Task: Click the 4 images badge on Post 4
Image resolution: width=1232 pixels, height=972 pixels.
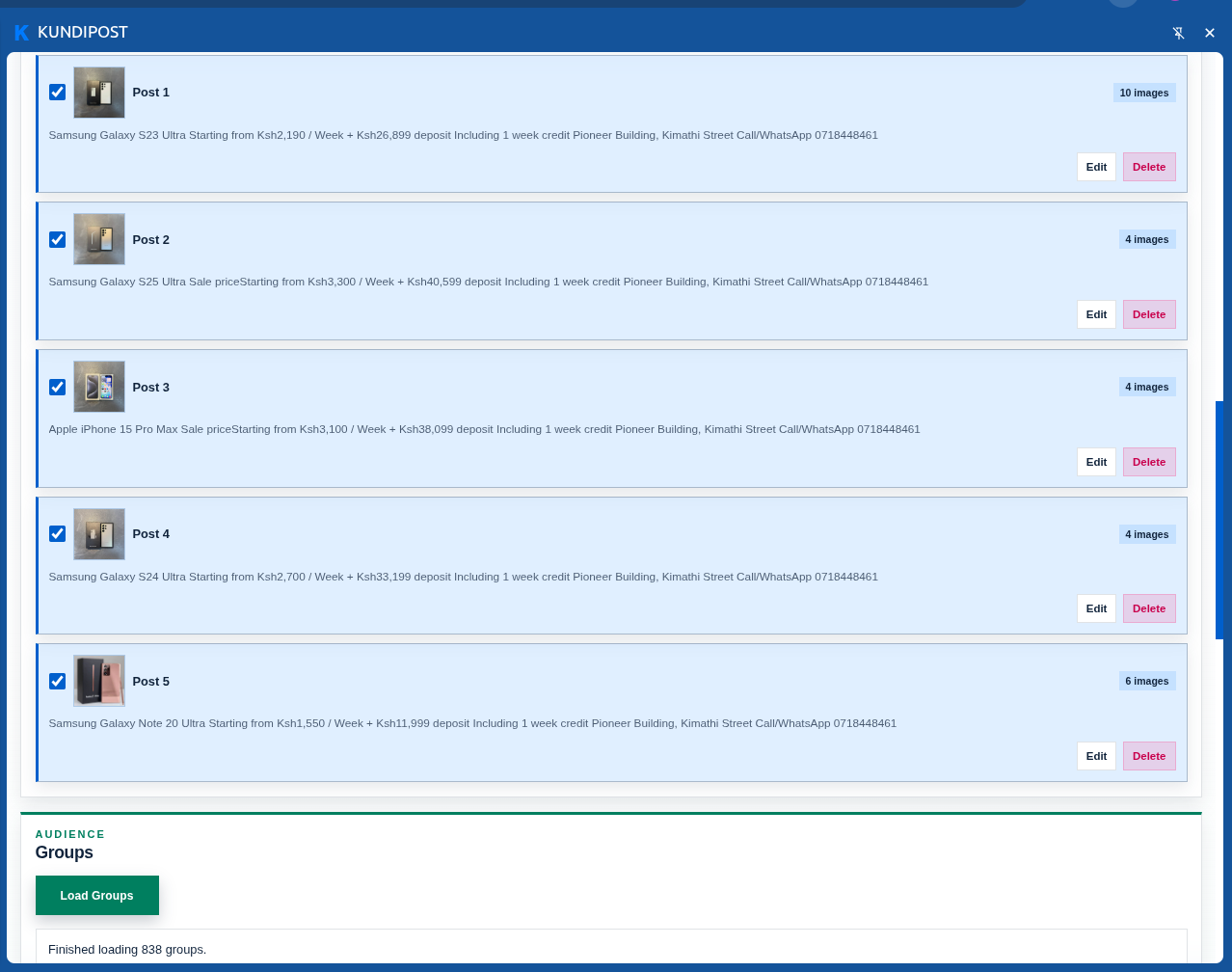Action: [x=1147, y=534]
